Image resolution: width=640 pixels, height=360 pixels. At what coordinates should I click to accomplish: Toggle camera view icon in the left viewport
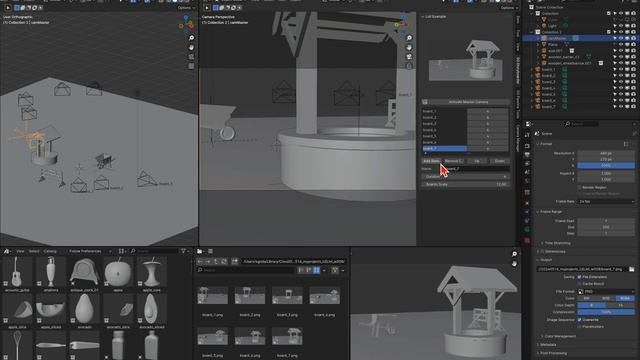191,57
